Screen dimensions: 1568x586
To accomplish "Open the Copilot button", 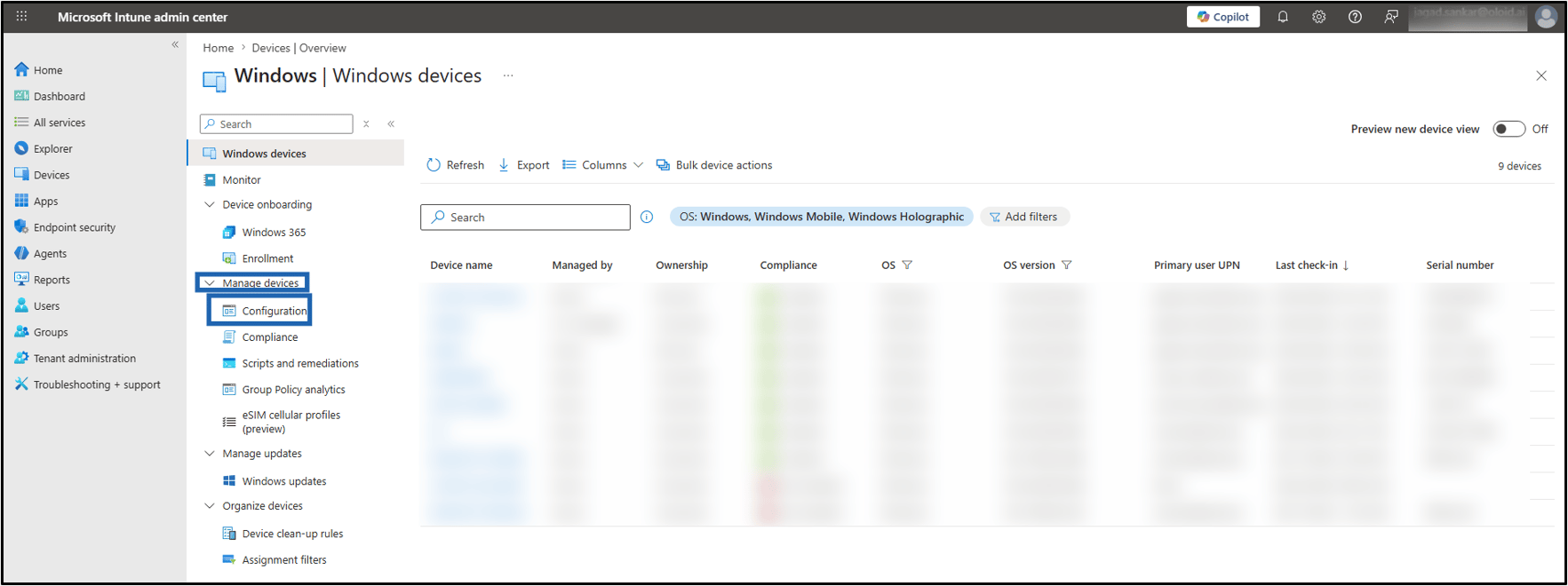I will click(x=1222, y=16).
